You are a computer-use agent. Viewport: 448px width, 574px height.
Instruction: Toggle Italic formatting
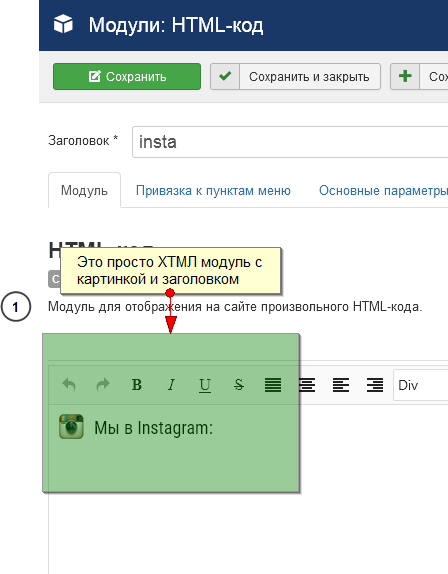[x=171, y=385]
